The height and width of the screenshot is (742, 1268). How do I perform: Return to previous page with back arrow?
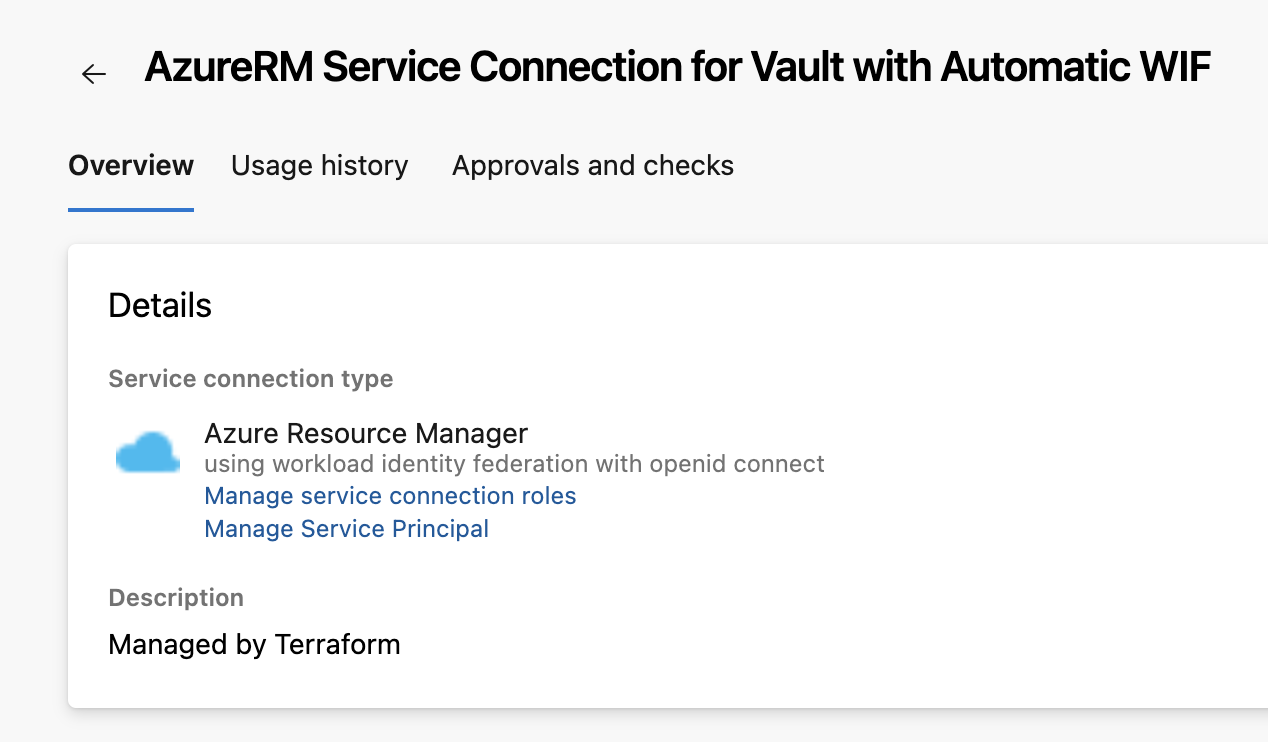pyautogui.click(x=93, y=73)
